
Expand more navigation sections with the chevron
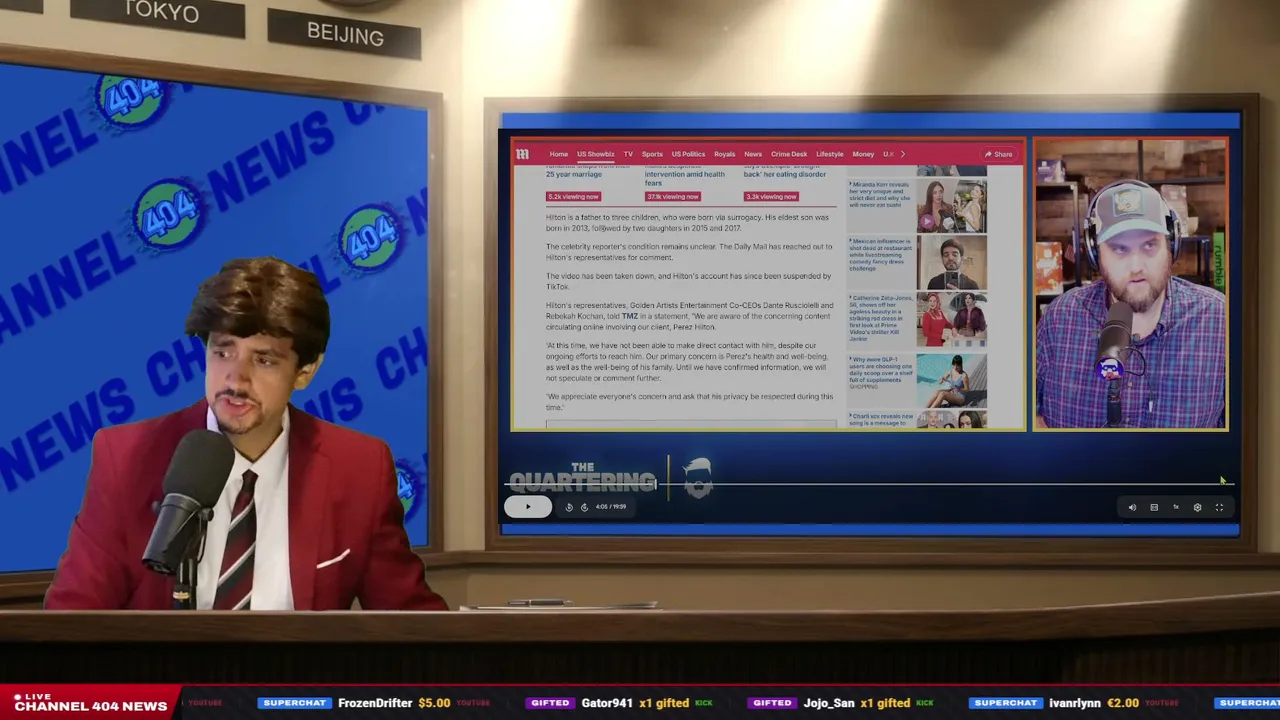point(902,154)
